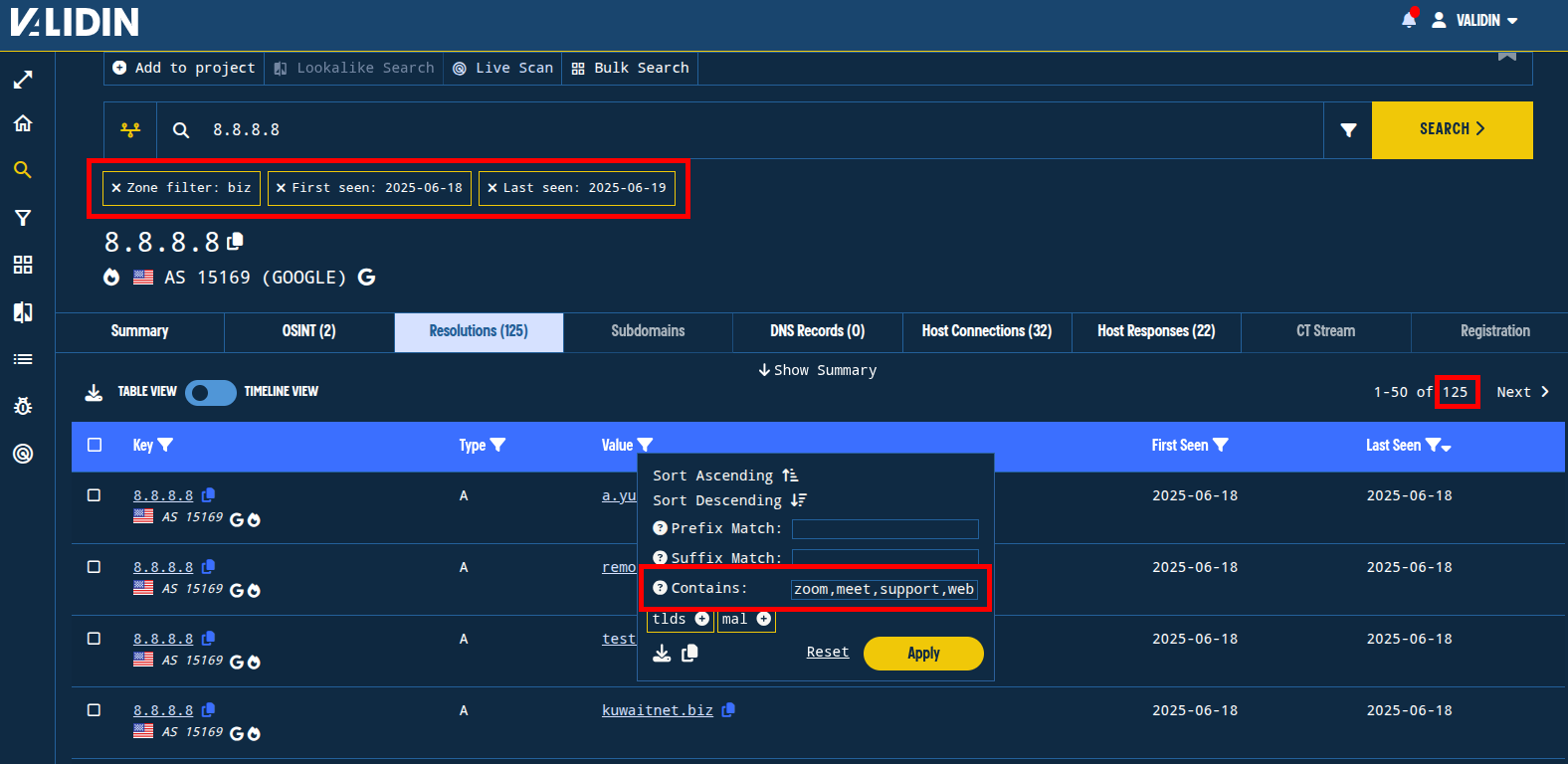The width and height of the screenshot is (1568, 764).
Task: Click the yellow SEARCH button
Action: [1452, 129]
